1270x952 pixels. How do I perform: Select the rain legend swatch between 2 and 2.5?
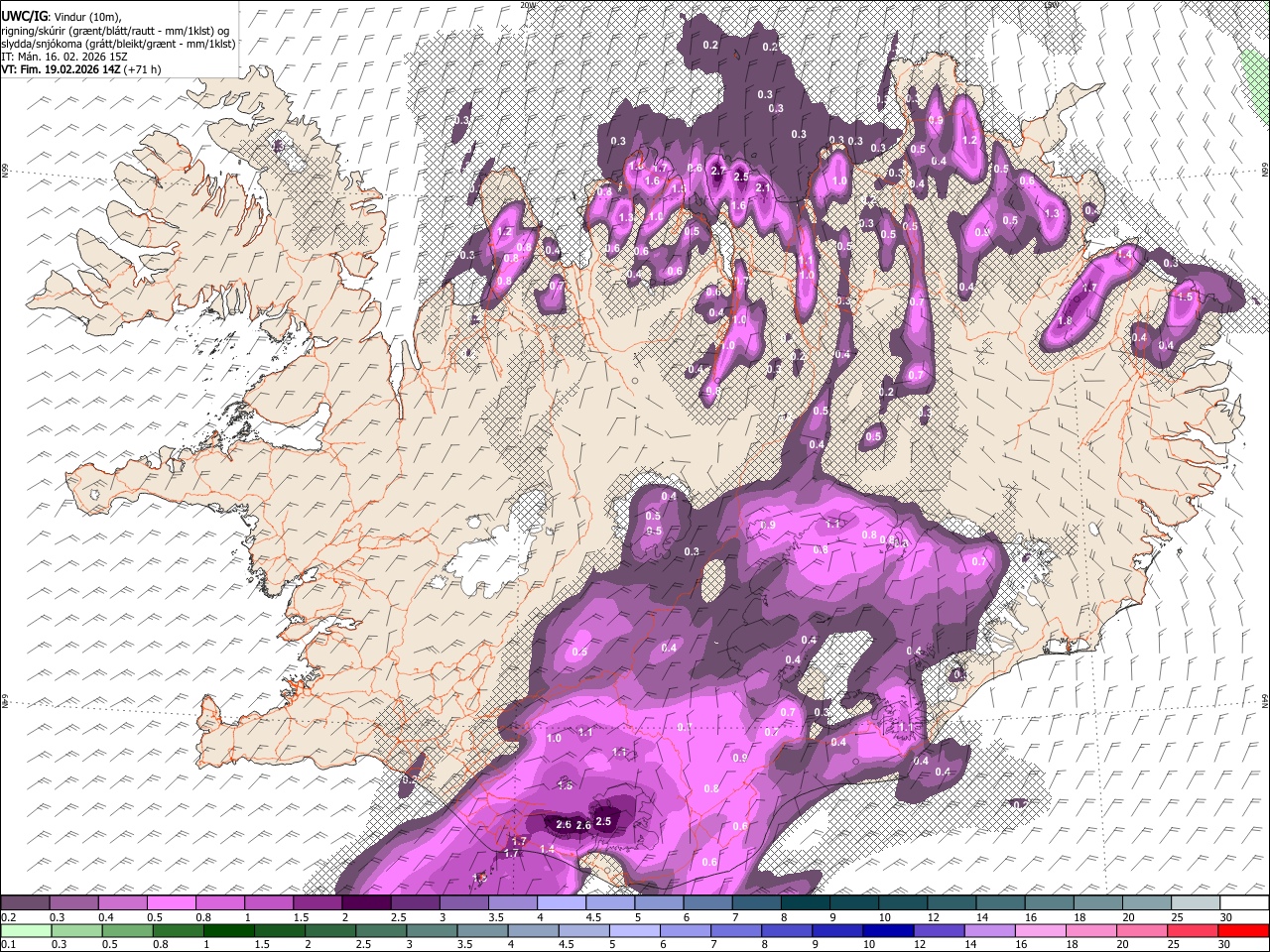[332, 930]
